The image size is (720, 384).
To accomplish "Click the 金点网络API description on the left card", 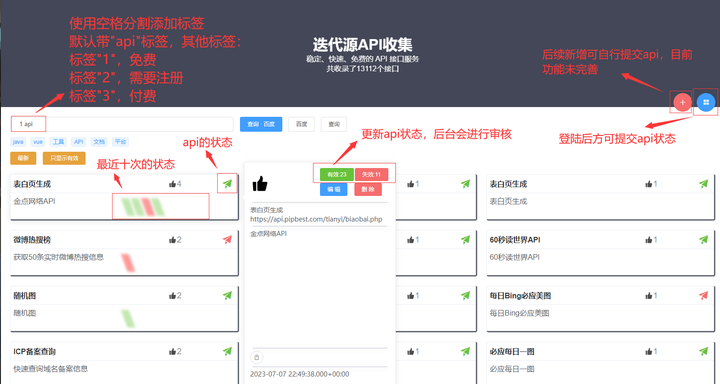I will click(34, 201).
